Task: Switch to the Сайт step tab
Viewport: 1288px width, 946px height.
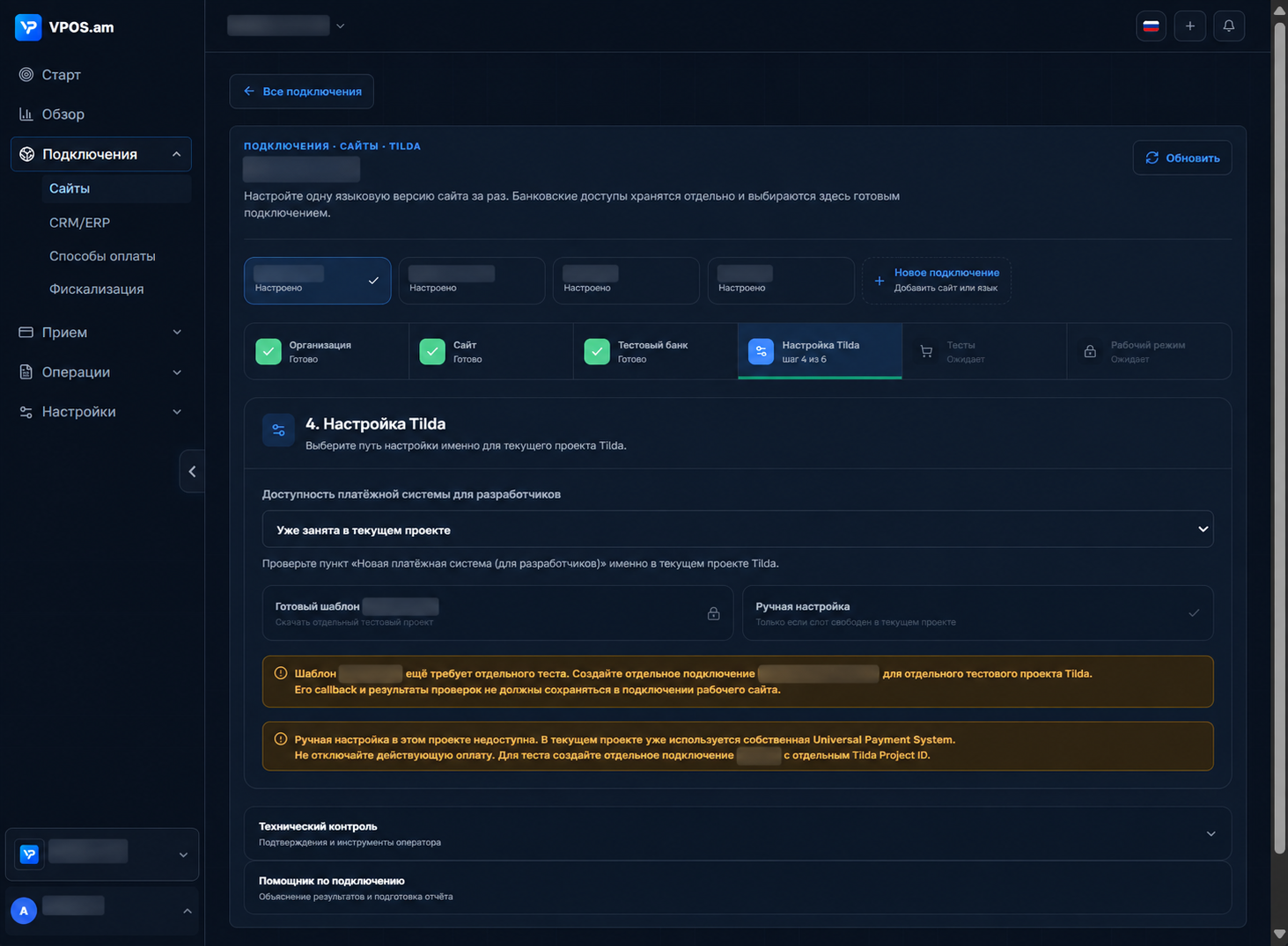Action: click(x=491, y=351)
